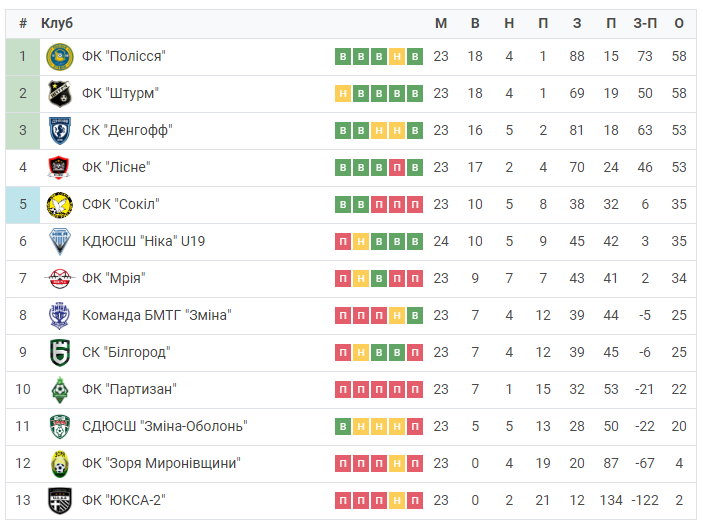Click the КДЮСШ "Ніка" U19 crest
This screenshot has height=525, width=703.
click(x=59, y=242)
